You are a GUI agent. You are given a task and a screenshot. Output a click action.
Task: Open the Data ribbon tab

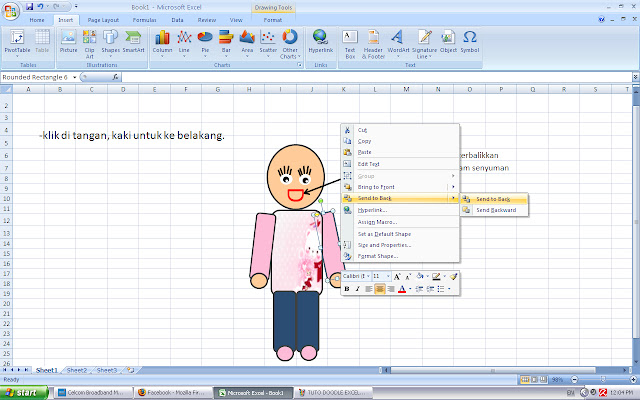[177, 20]
